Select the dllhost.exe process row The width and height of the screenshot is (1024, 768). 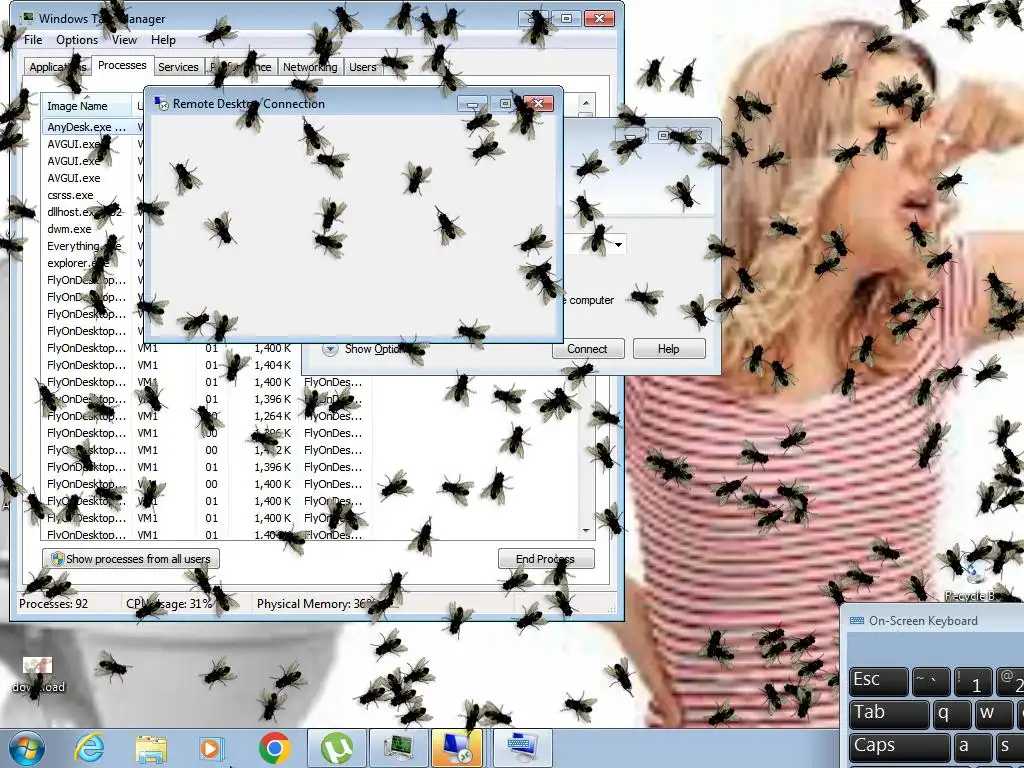(93, 212)
